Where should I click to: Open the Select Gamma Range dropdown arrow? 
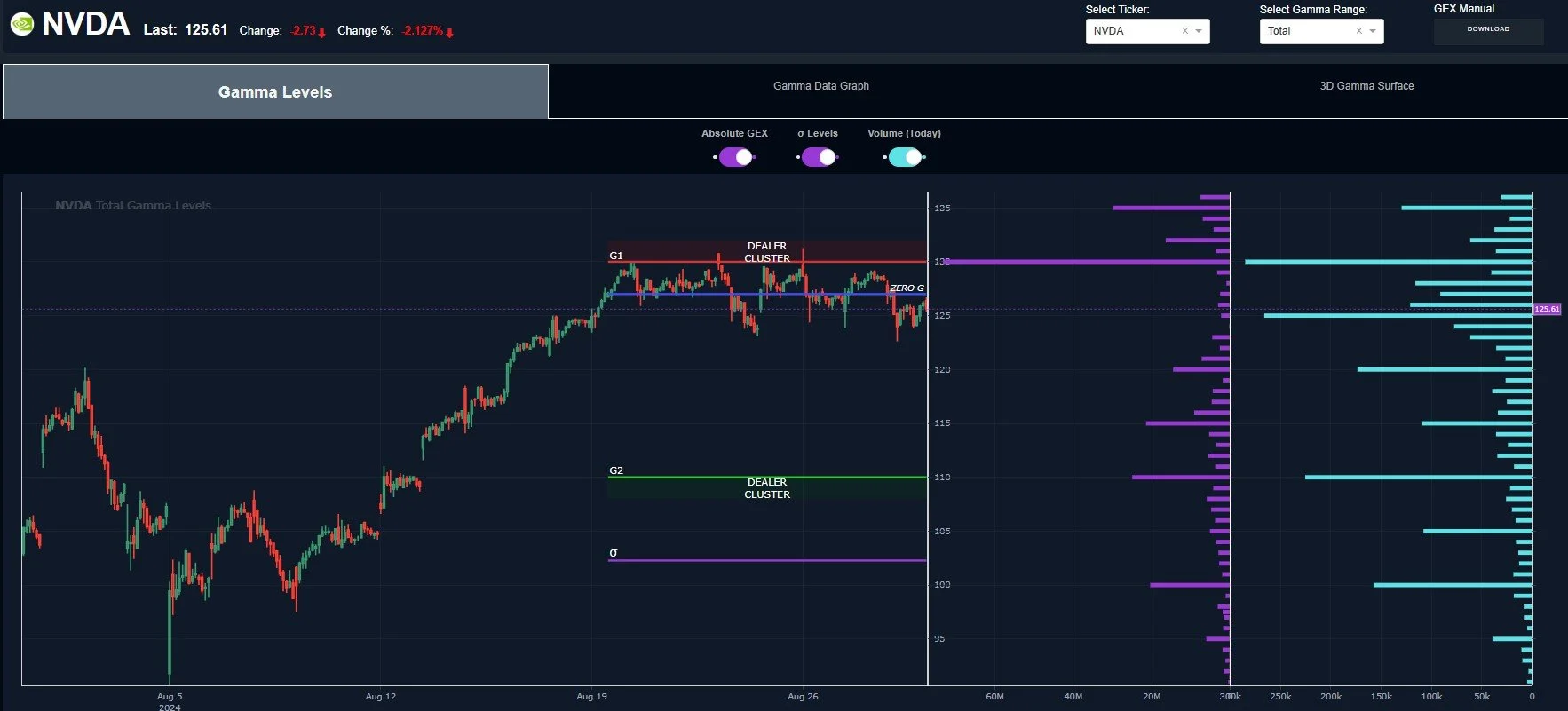pos(1373,31)
